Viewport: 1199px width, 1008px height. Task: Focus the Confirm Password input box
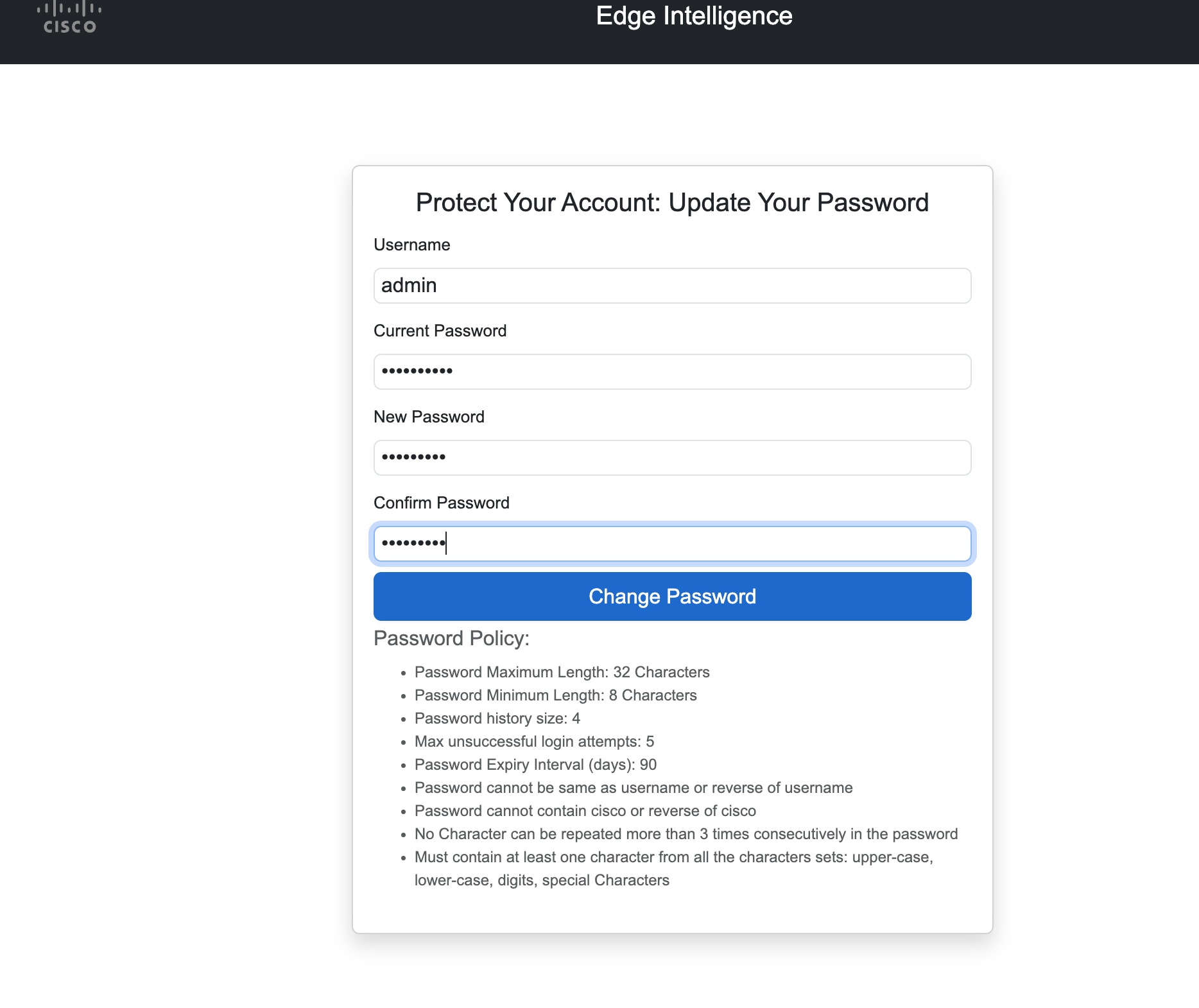pyautogui.click(x=672, y=544)
